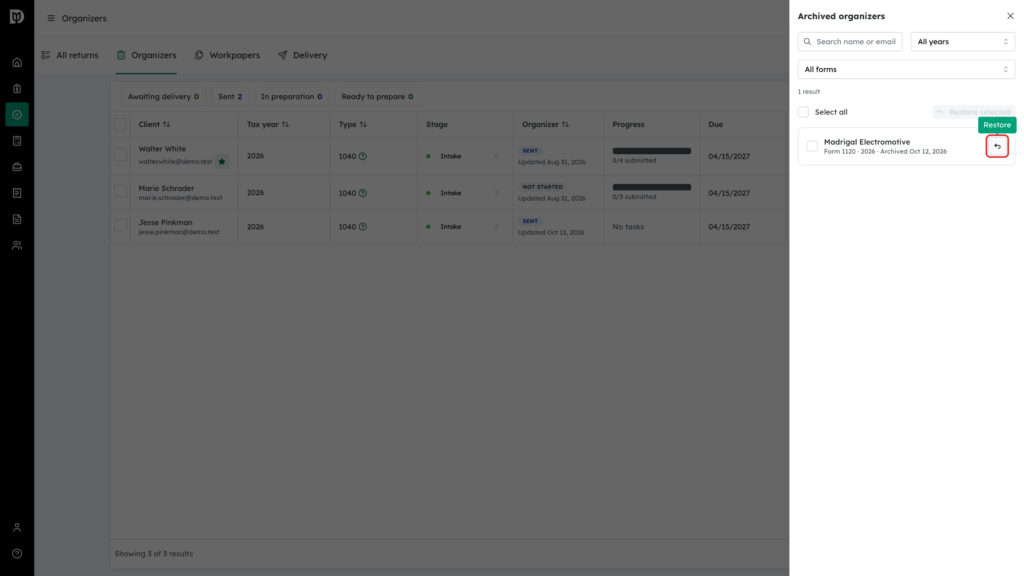The width and height of the screenshot is (1024, 576).
Task: Click the app logo in the sidebar
Action: (17, 16)
